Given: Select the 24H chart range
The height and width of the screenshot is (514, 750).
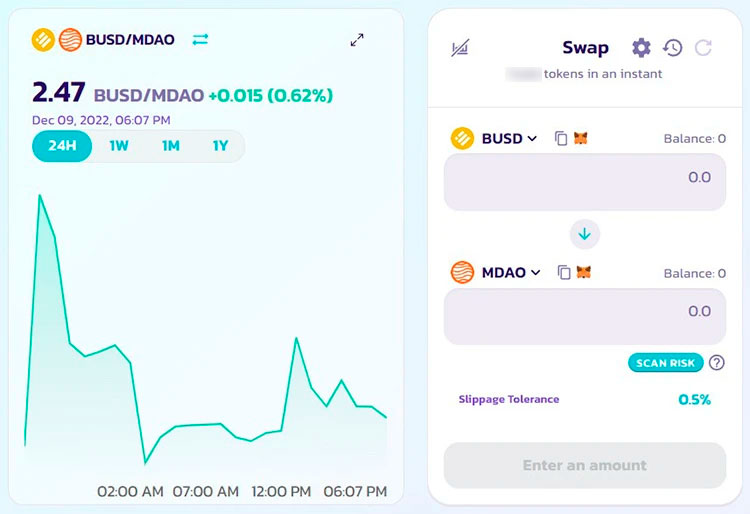Looking at the screenshot, I should click(x=62, y=146).
